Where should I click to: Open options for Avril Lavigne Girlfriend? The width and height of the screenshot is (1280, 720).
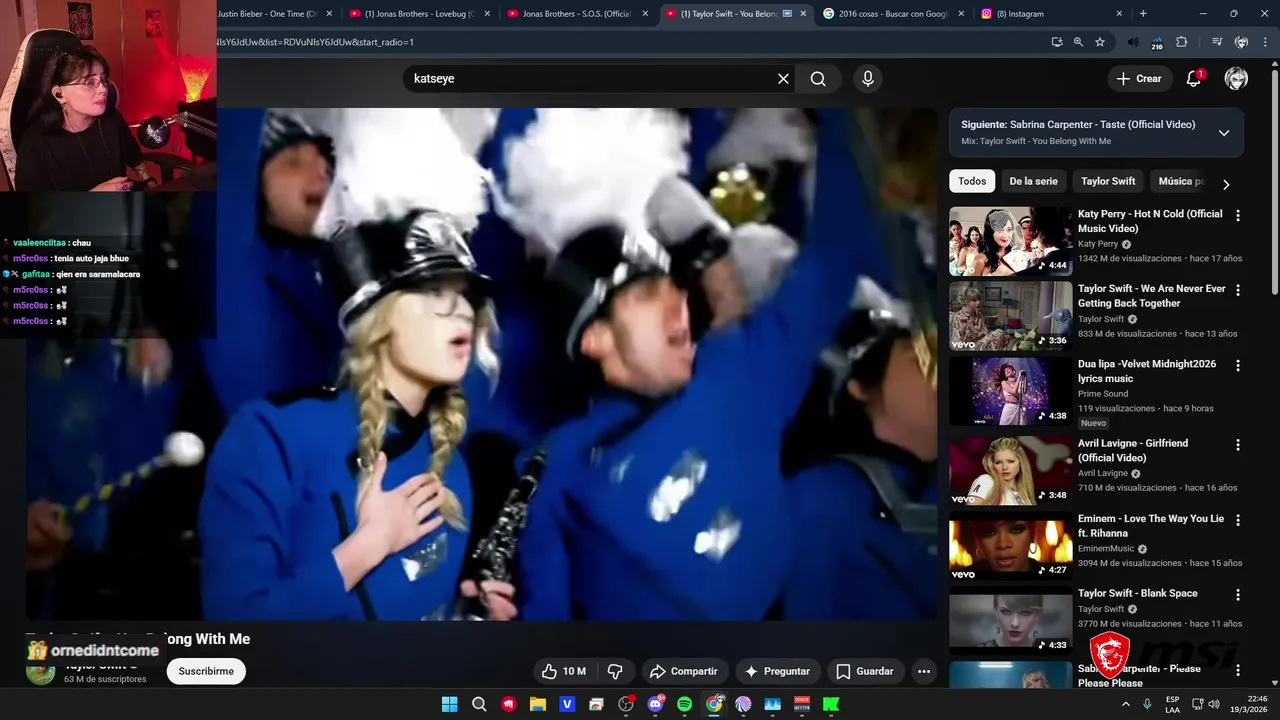[1238, 445]
